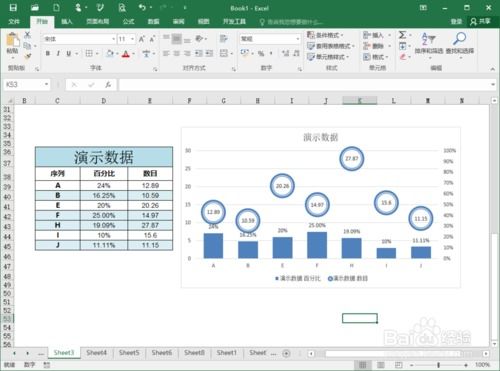Click the Sign in button
Image resolution: width=500 pixels, height=371 pixels.
click(456, 22)
